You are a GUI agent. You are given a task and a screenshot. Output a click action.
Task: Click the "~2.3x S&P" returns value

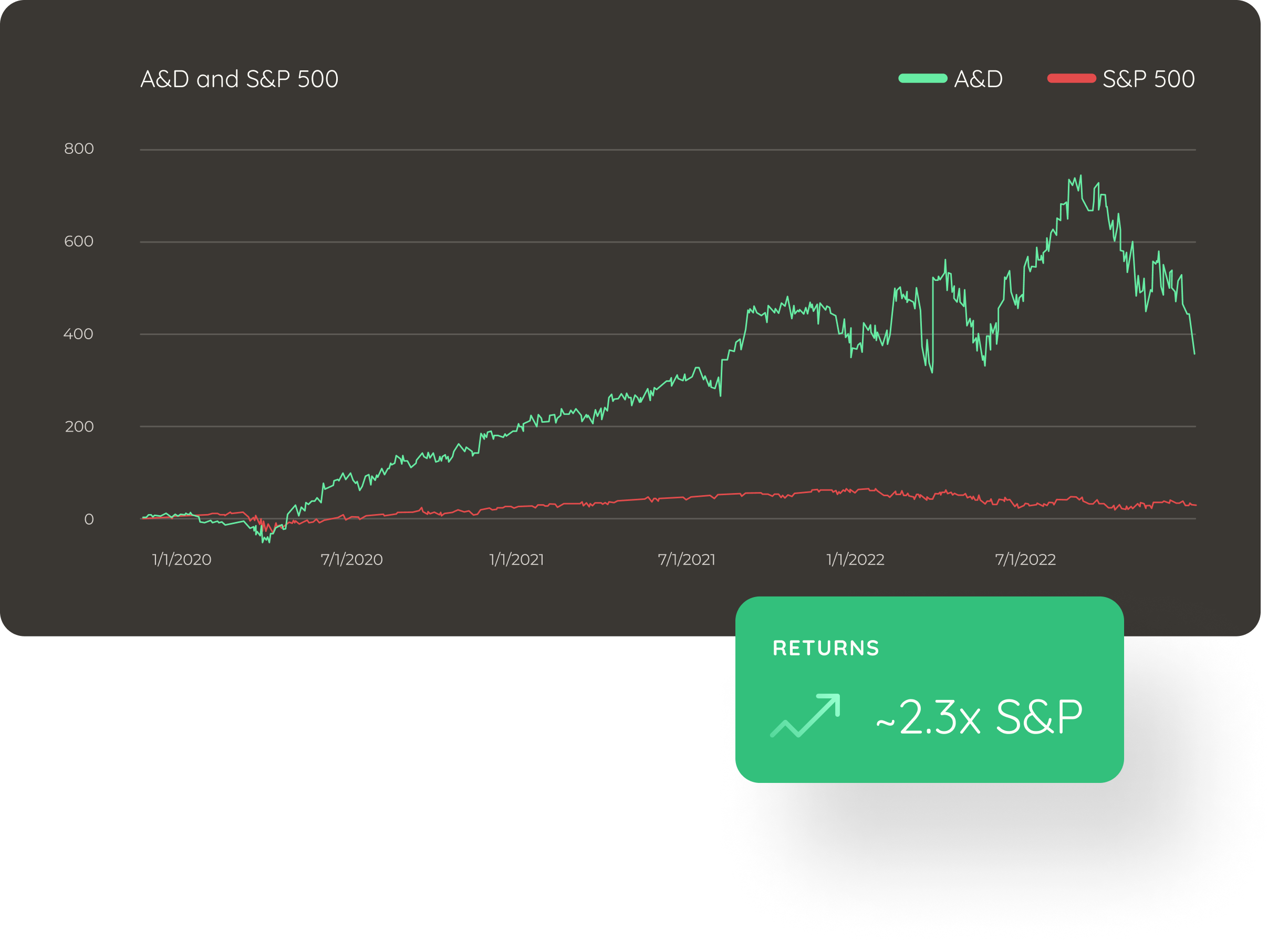[x=979, y=717]
